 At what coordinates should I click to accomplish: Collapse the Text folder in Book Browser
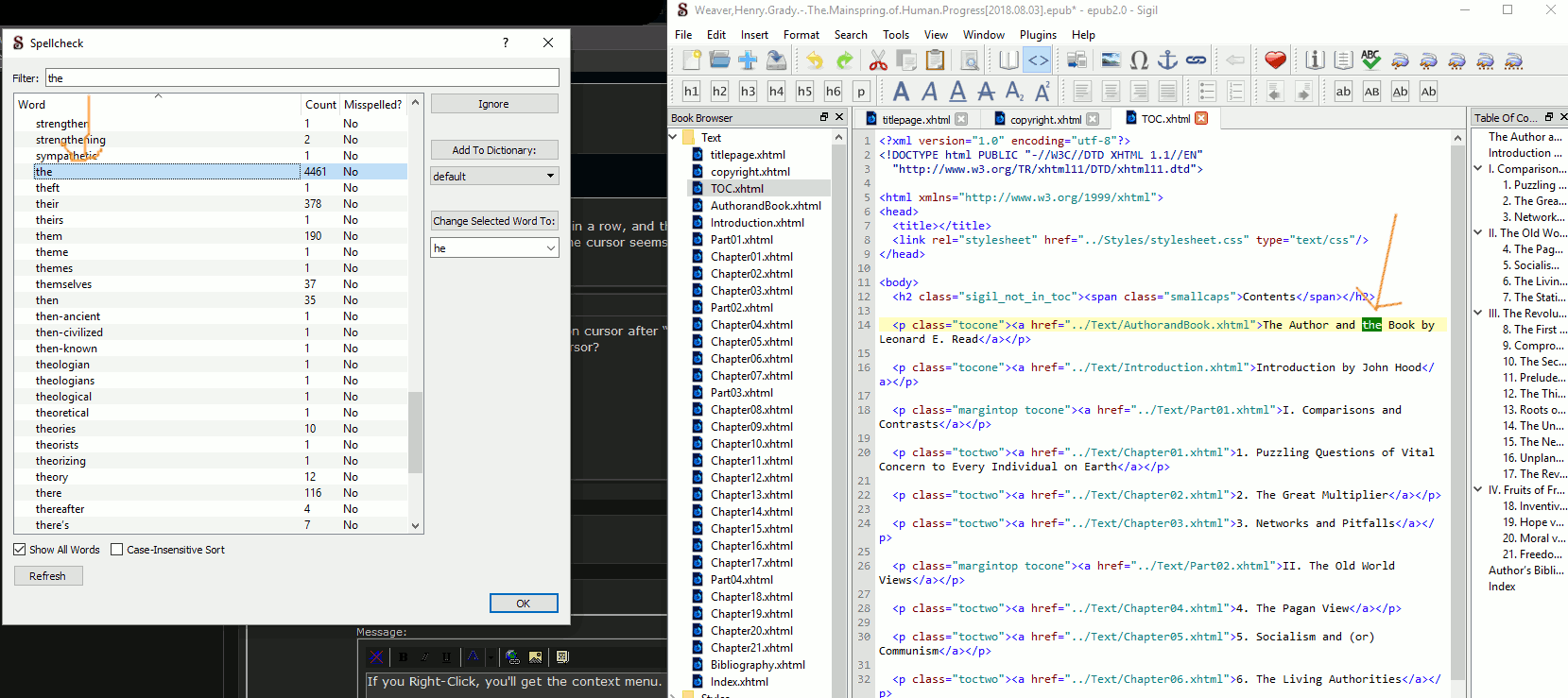point(674,138)
